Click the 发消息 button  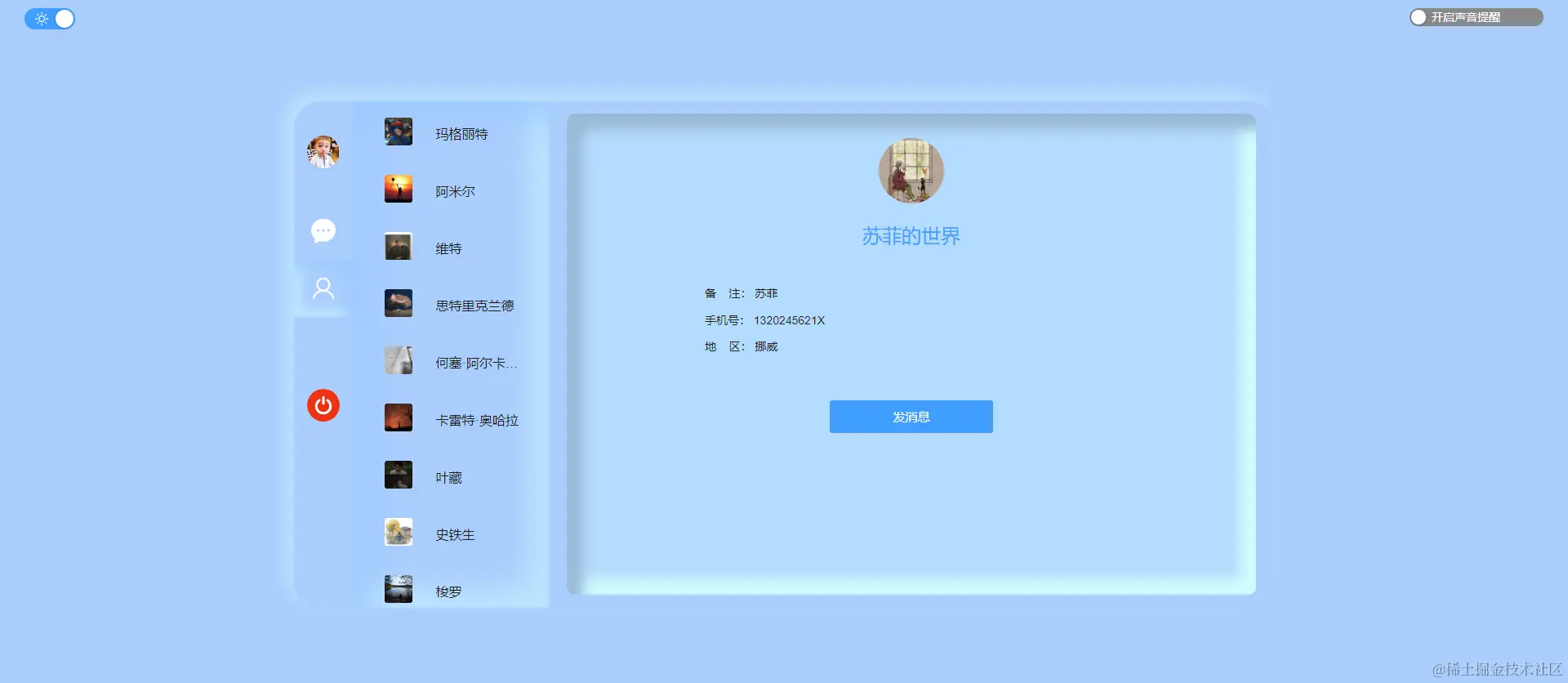tap(911, 417)
